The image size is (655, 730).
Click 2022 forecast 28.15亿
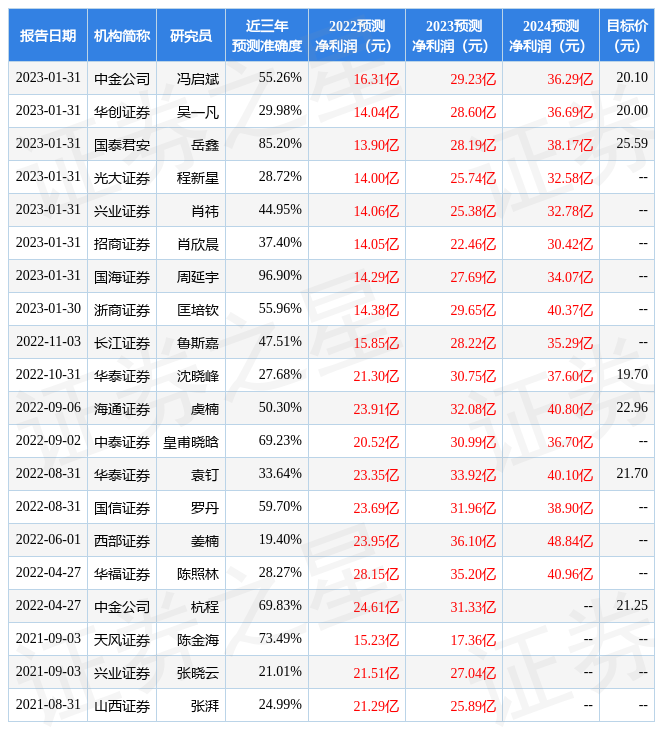point(376,574)
